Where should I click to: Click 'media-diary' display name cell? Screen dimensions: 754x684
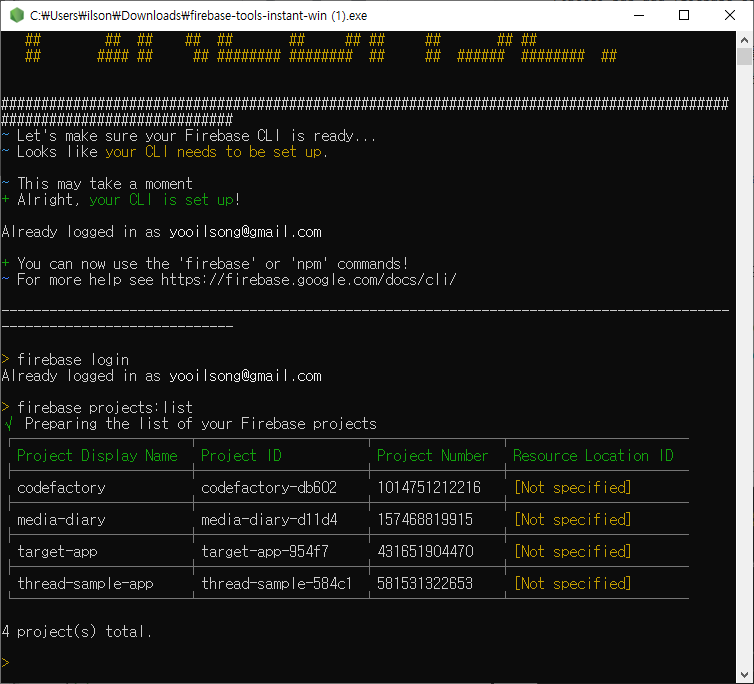(61, 519)
